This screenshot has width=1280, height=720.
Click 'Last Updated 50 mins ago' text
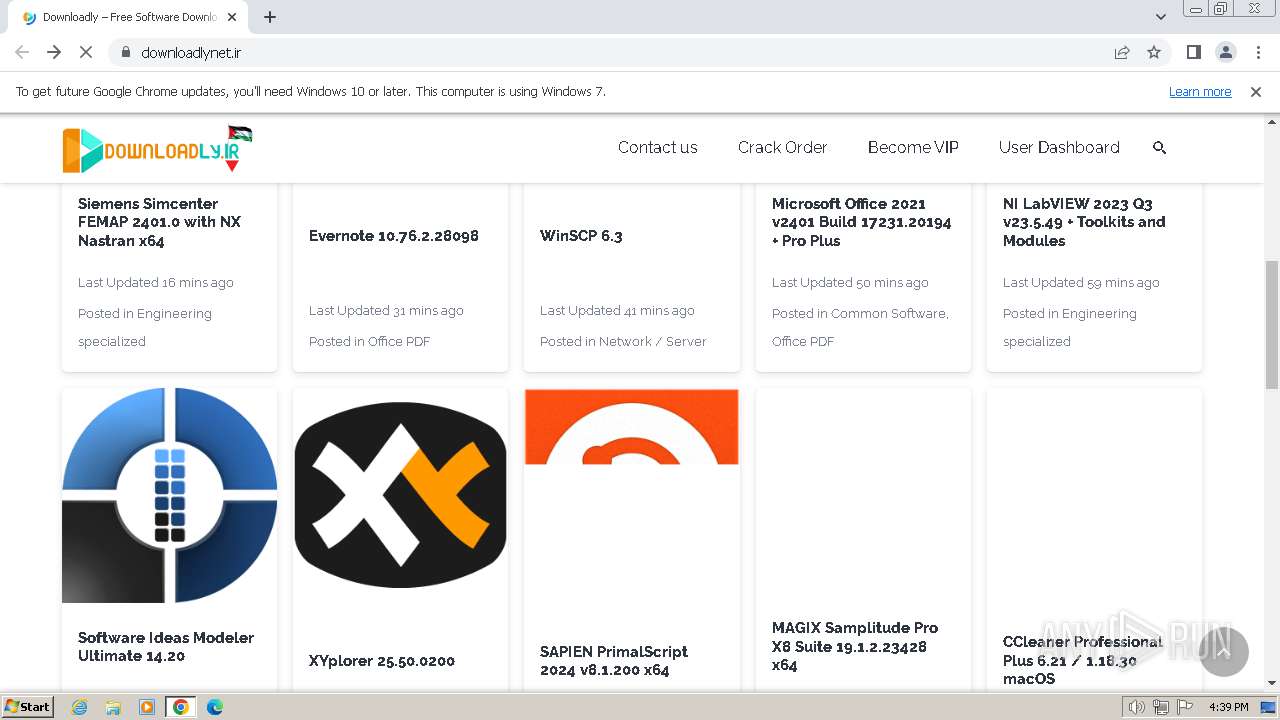(x=850, y=283)
